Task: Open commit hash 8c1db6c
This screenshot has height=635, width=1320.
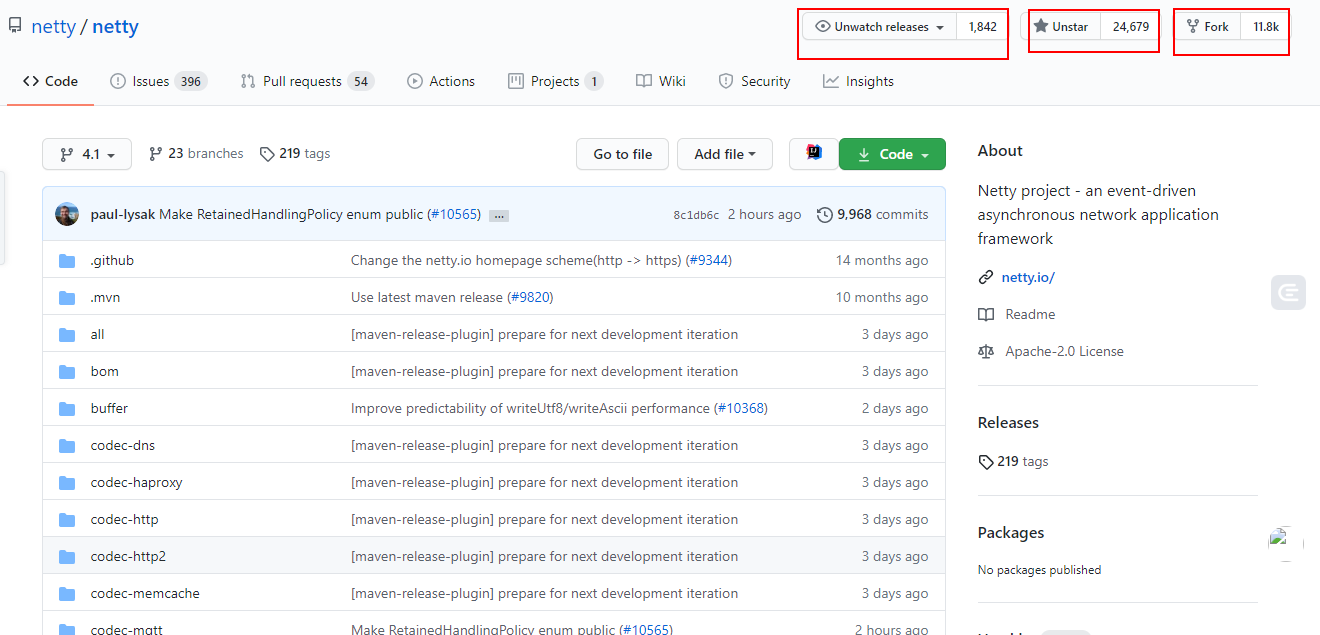Action: (696, 215)
